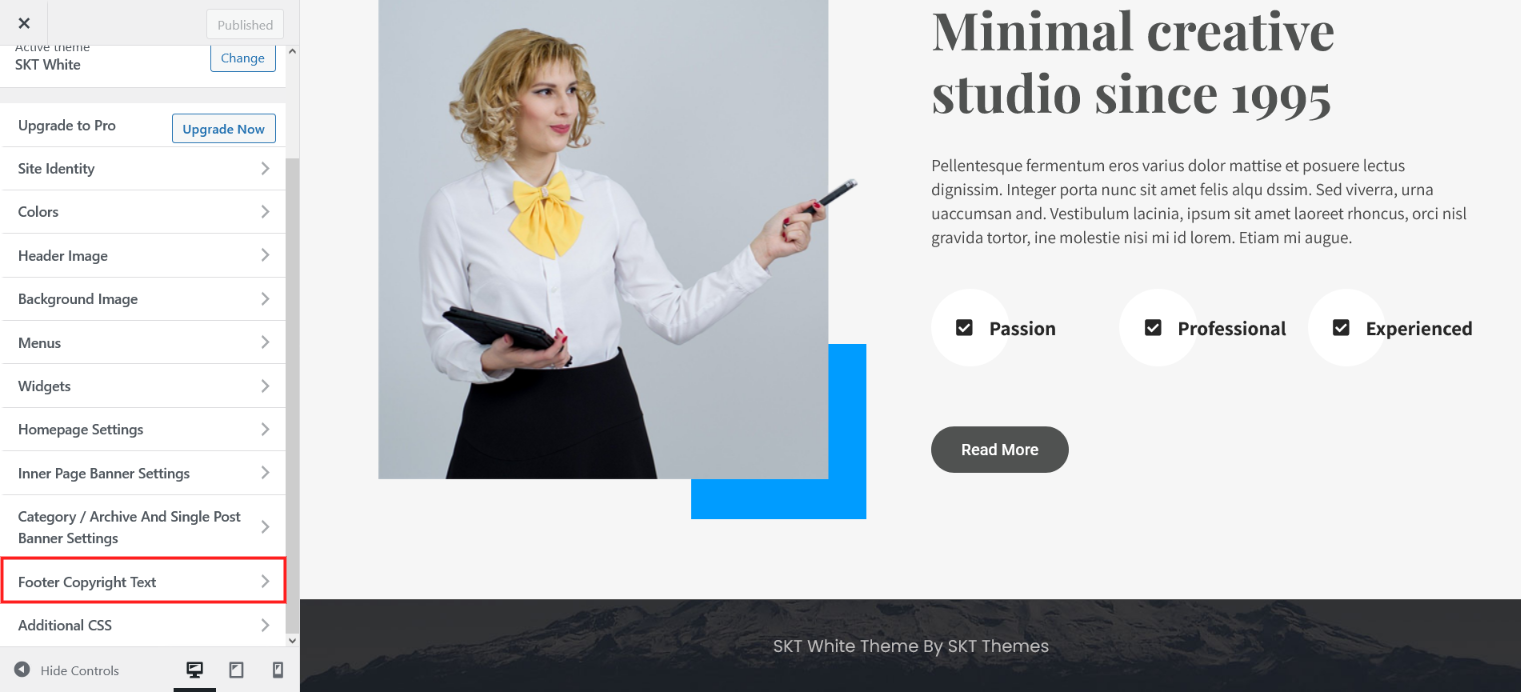Click the Read More button
Screen dimensions: 1521x692
1000,449
